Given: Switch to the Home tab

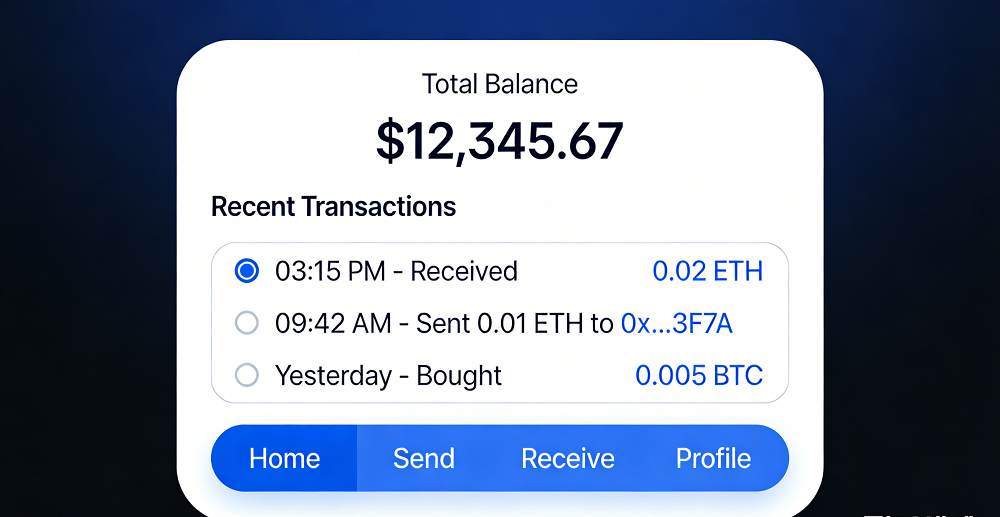Looking at the screenshot, I should pyautogui.click(x=285, y=458).
